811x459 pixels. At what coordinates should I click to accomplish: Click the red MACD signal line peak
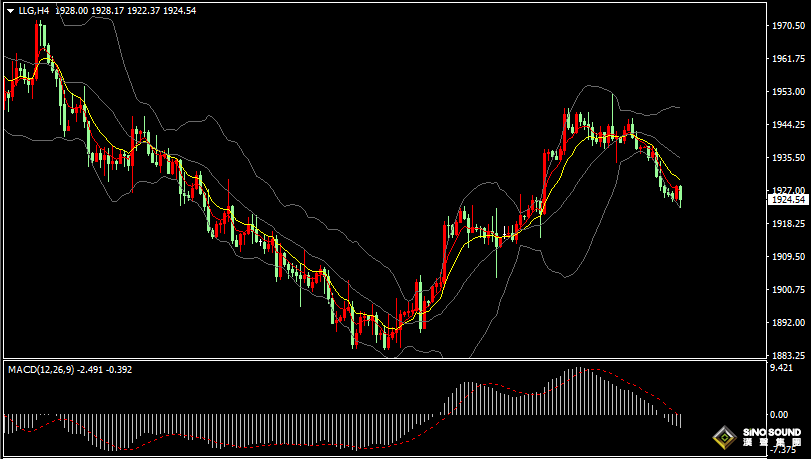pos(590,369)
